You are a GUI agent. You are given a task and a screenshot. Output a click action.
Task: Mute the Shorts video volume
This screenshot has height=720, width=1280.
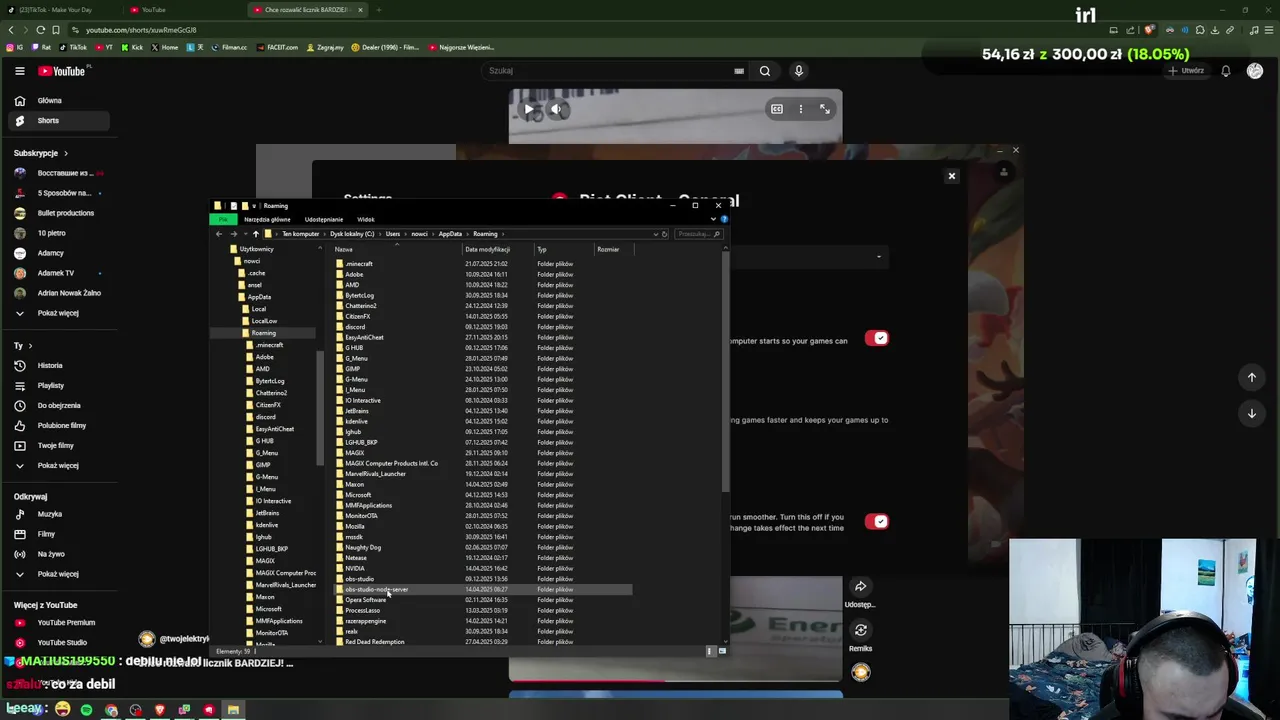558,109
